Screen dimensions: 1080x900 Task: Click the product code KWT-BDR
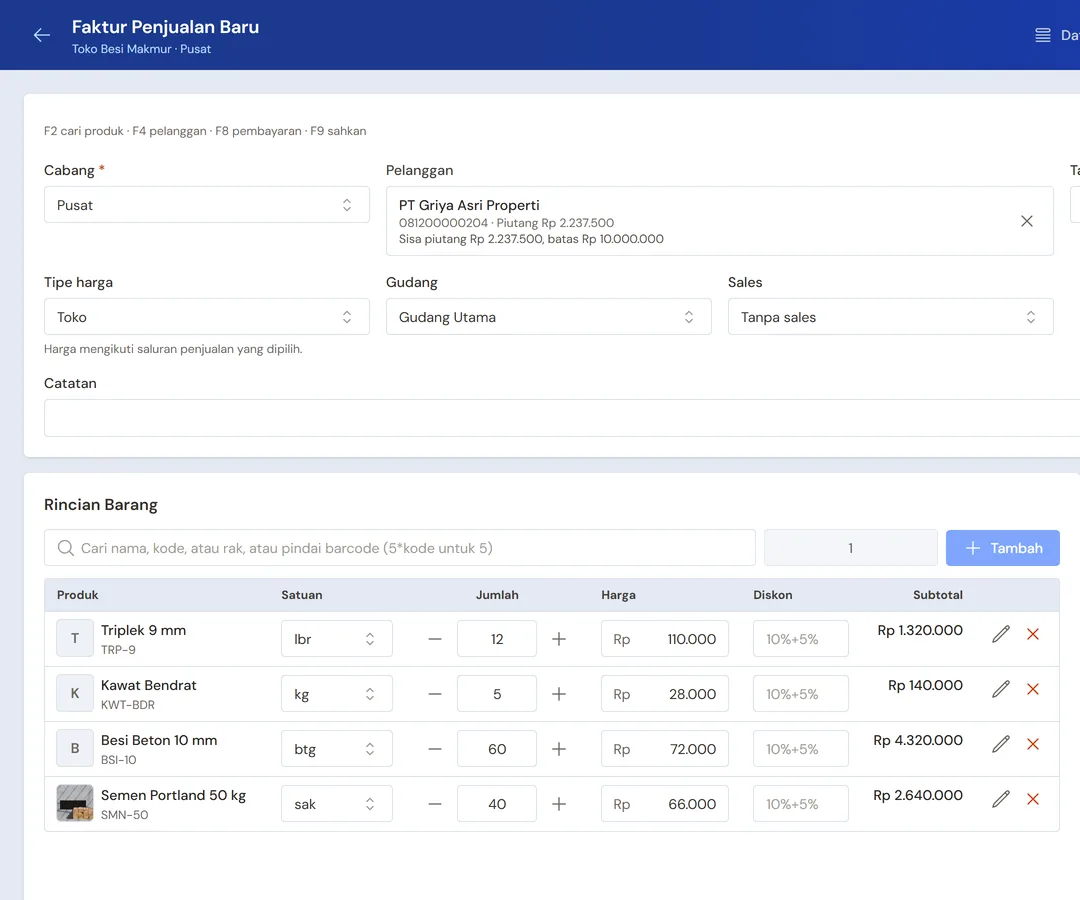coord(128,705)
